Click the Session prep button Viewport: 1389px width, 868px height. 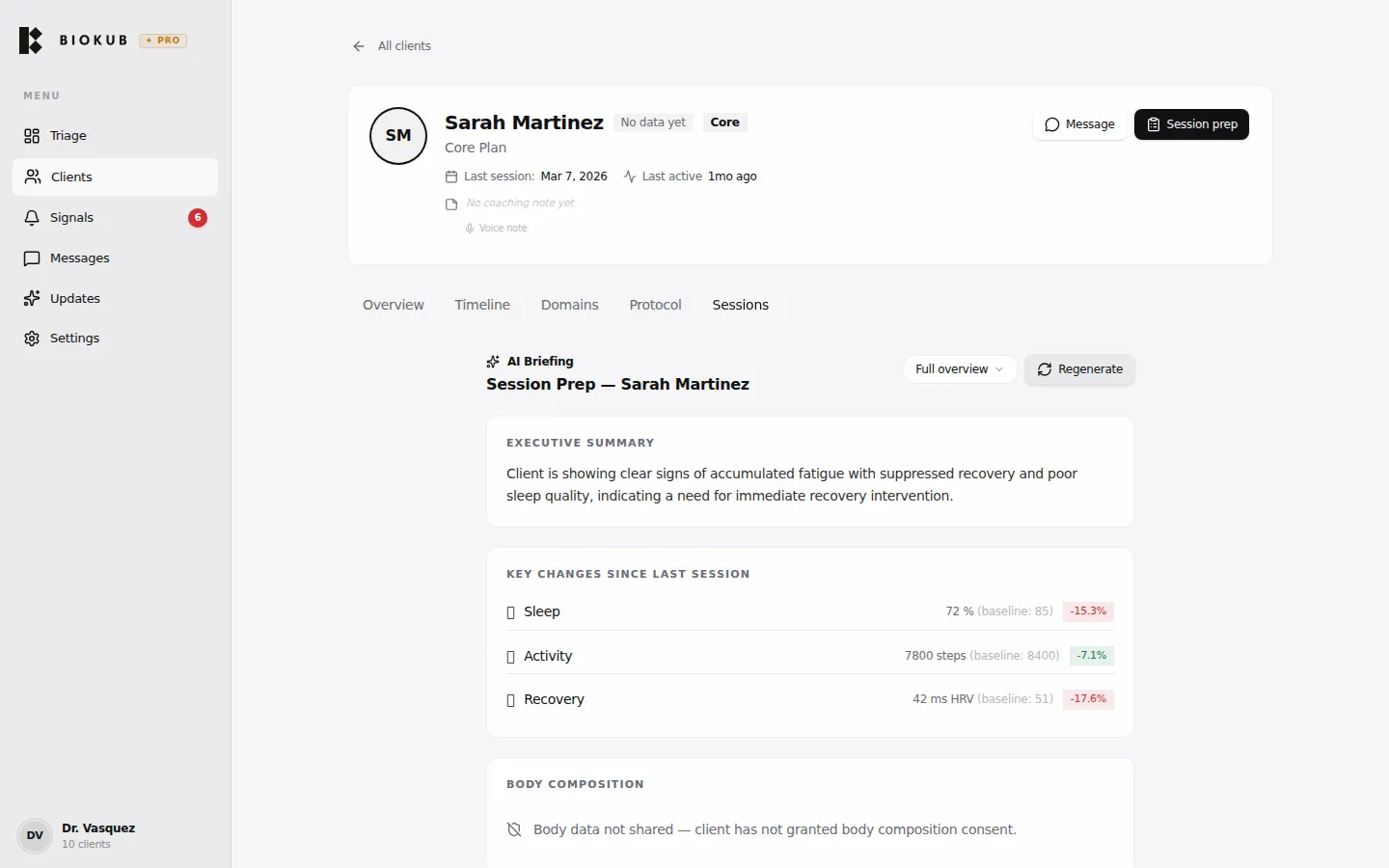point(1191,124)
